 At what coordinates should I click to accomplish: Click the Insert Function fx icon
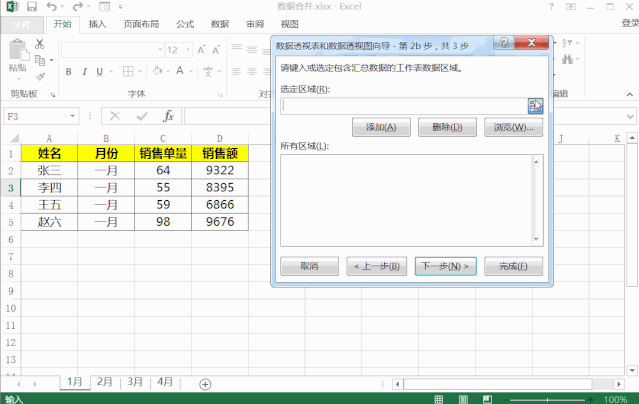coord(168,116)
